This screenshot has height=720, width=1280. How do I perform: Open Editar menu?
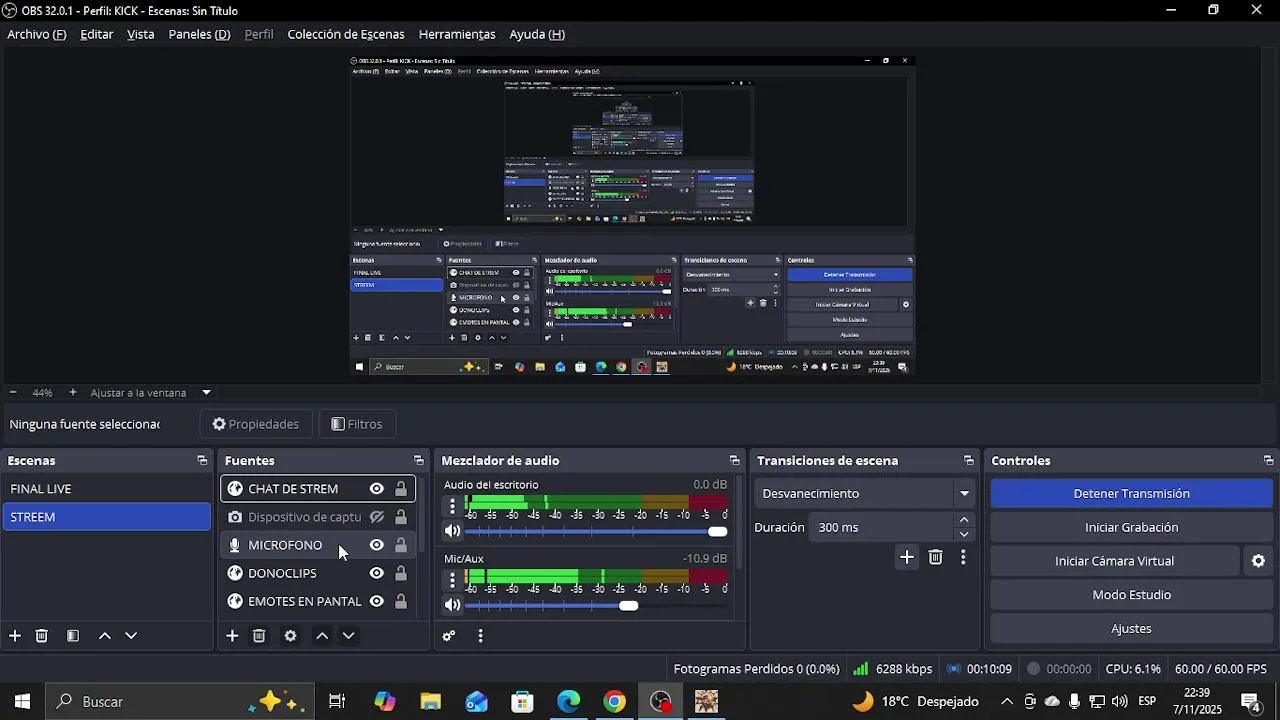pyautogui.click(x=97, y=34)
